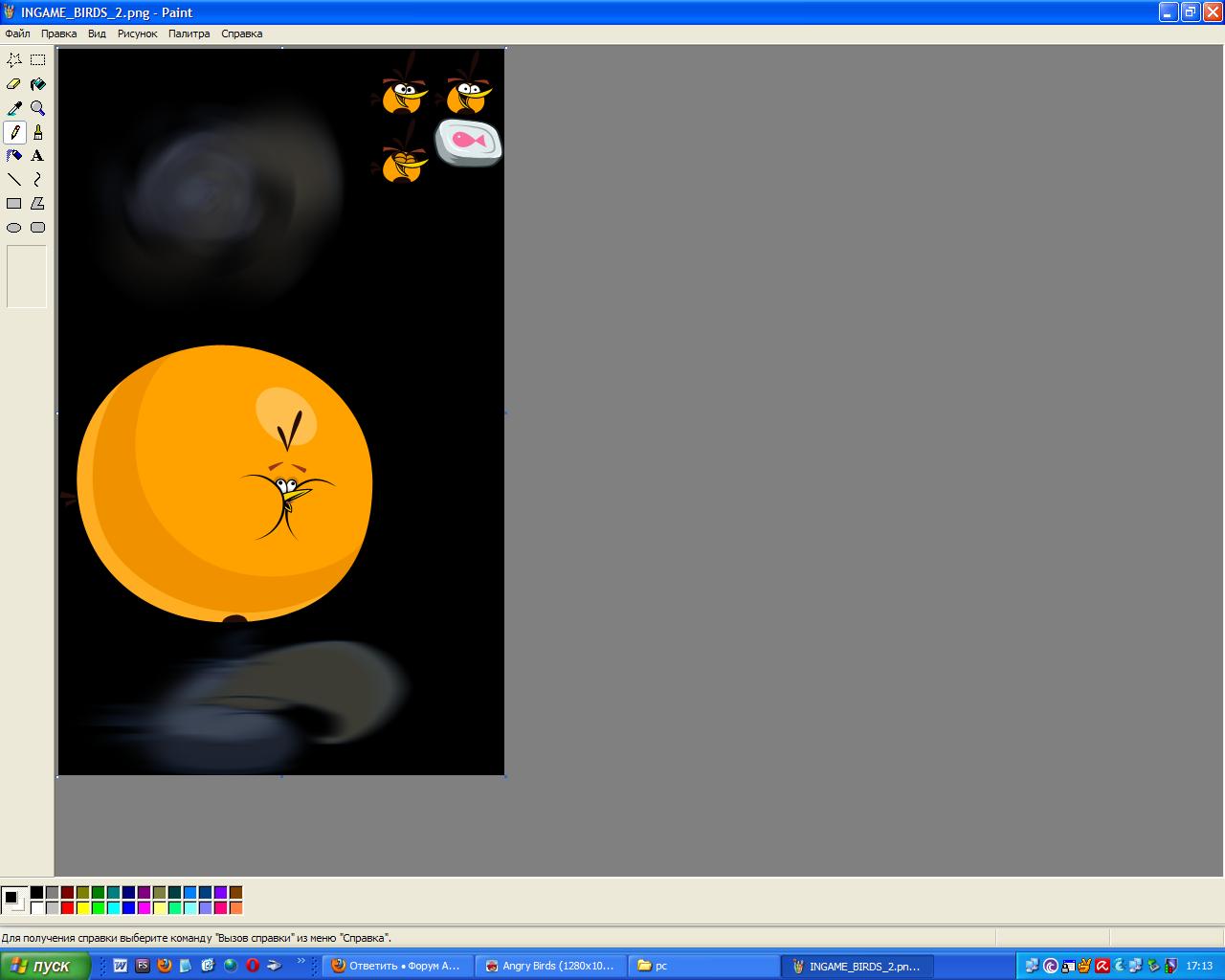Click the foreground/background color indicator box
Screen dimensions: 1225x980
13,901
